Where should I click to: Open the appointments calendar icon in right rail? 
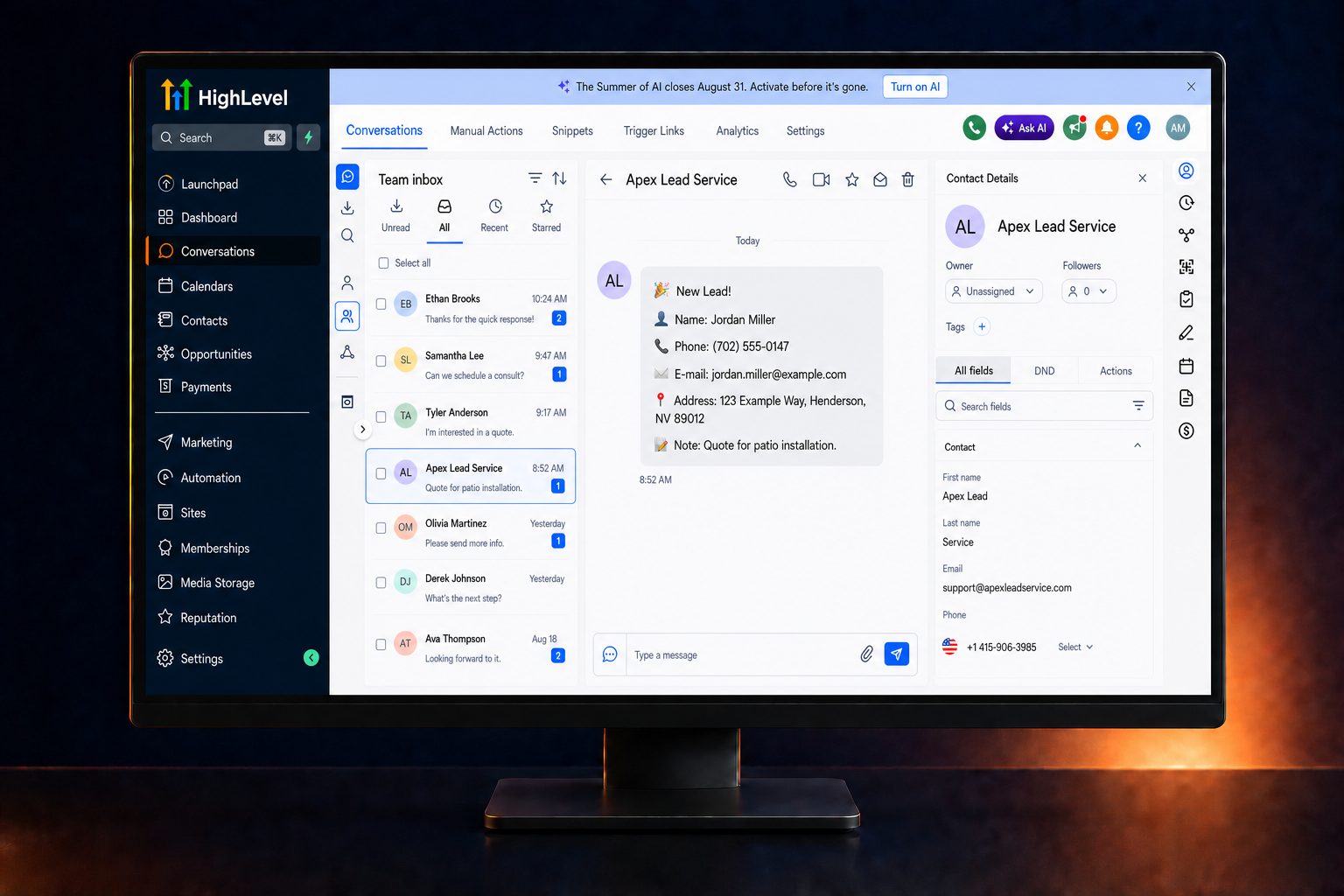coord(1186,366)
